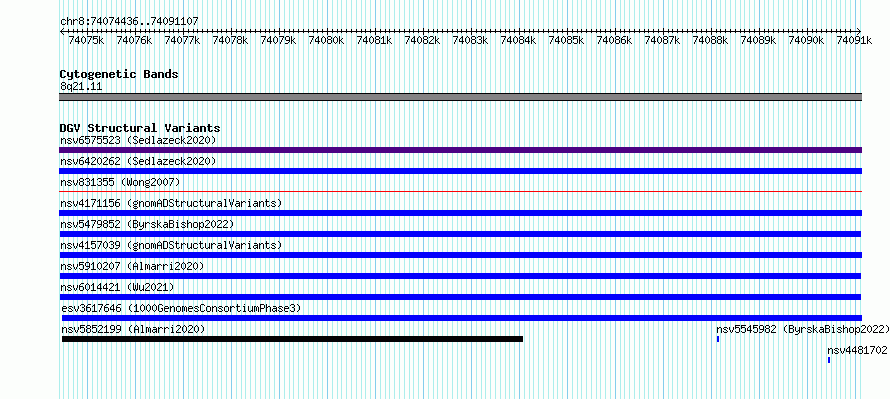
Task: Click the 74076k ruler position
Action: click(134, 40)
